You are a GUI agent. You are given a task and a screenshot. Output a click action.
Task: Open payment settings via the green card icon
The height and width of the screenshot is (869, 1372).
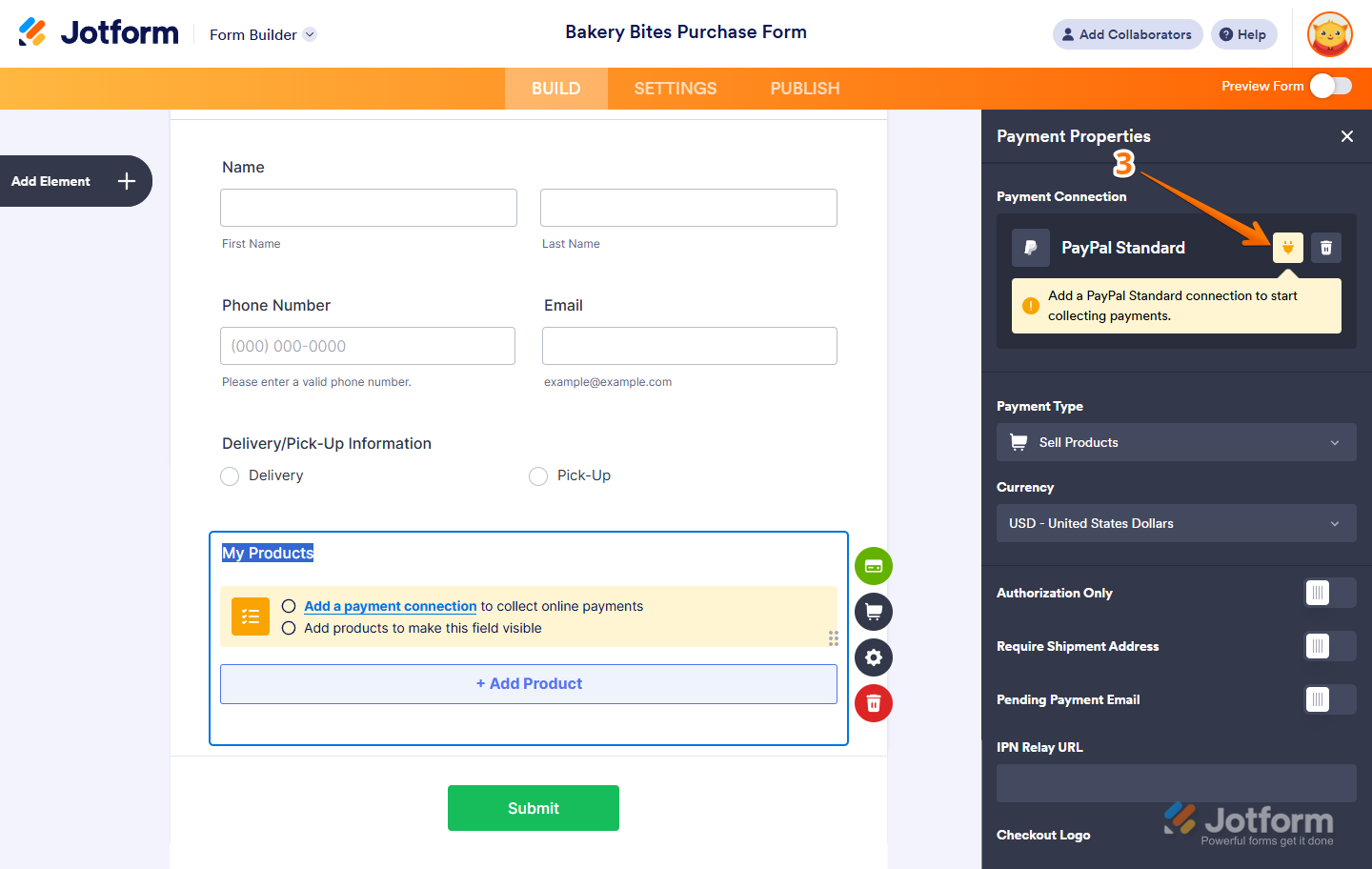(873, 566)
